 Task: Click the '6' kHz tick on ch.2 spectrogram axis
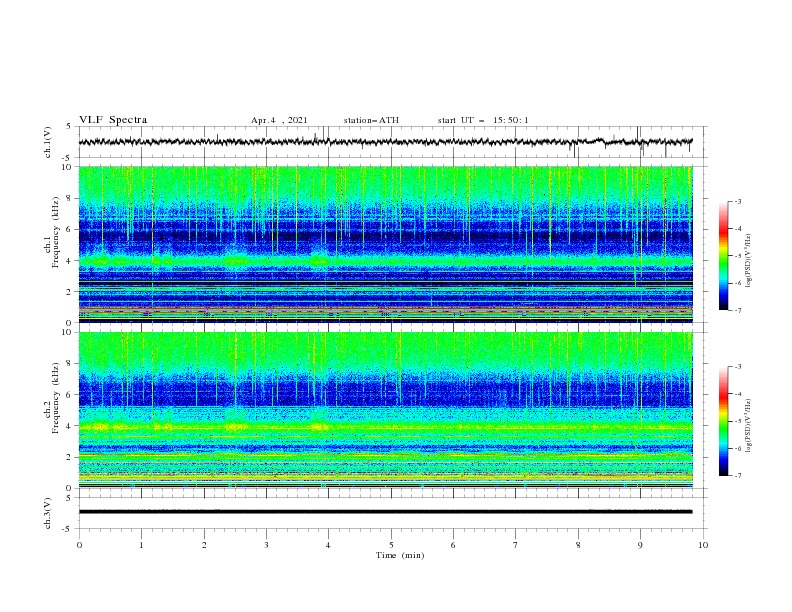(x=70, y=395)
